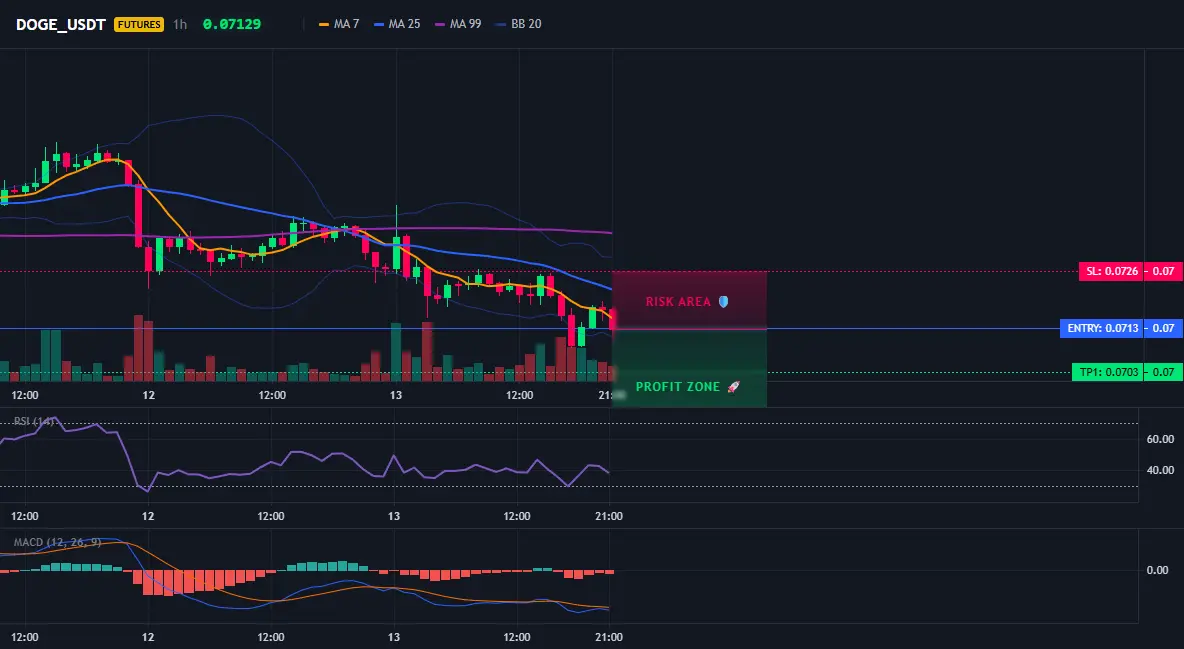This screenshot has height=649, width=1184.
Task: Toggle the MA 7 legend entry
Action: coord(339,24)
